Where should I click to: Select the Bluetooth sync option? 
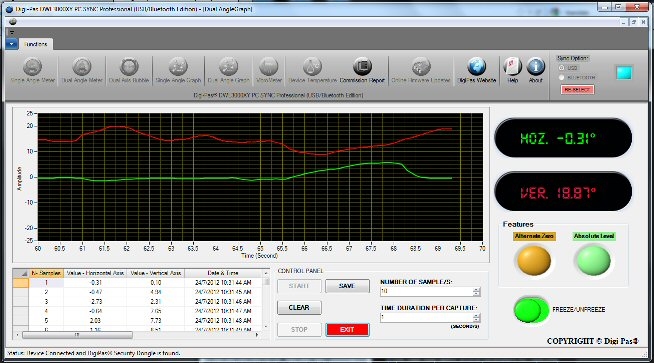[561, 77]
